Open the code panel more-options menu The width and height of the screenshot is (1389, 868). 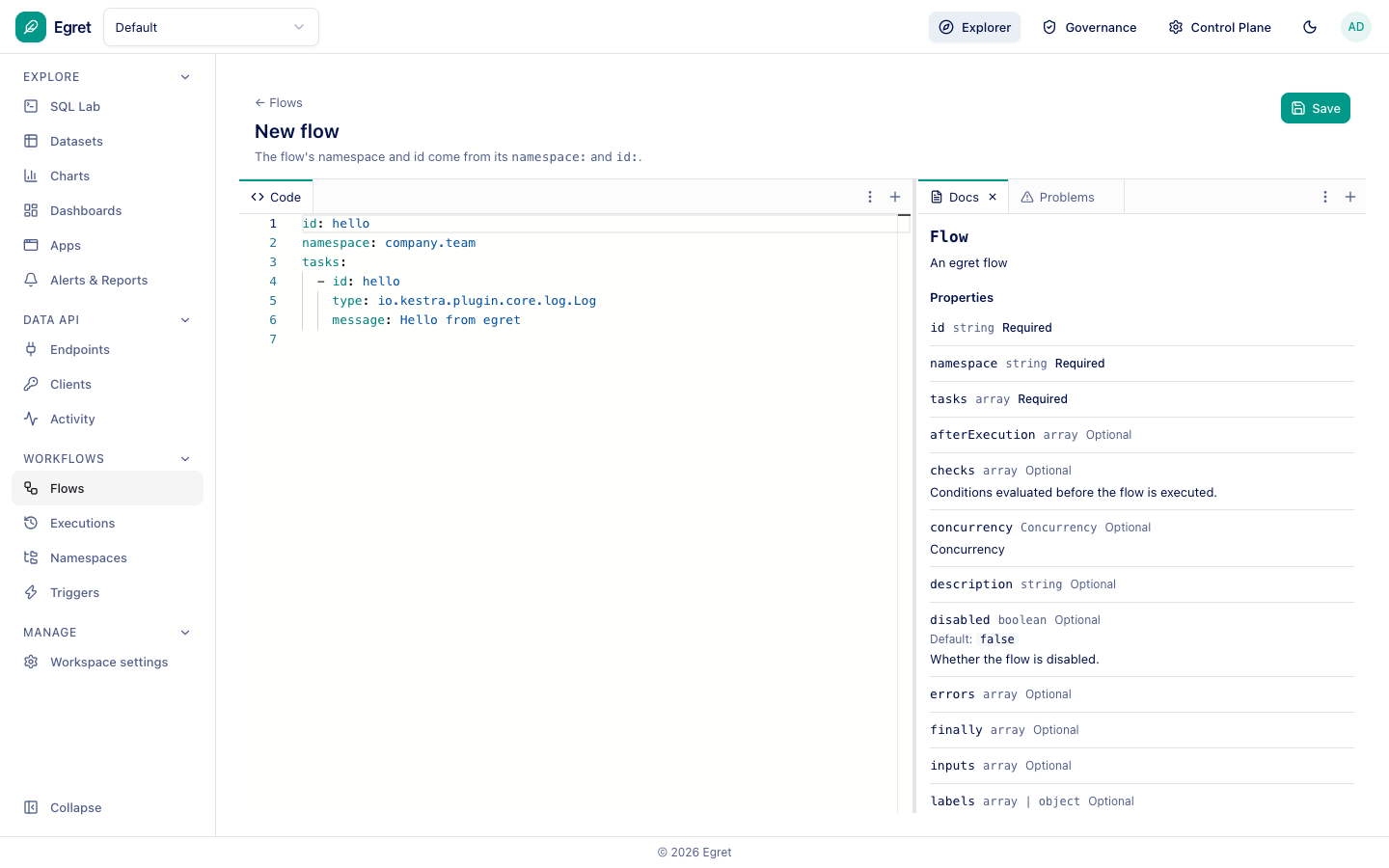pos(870,197)
